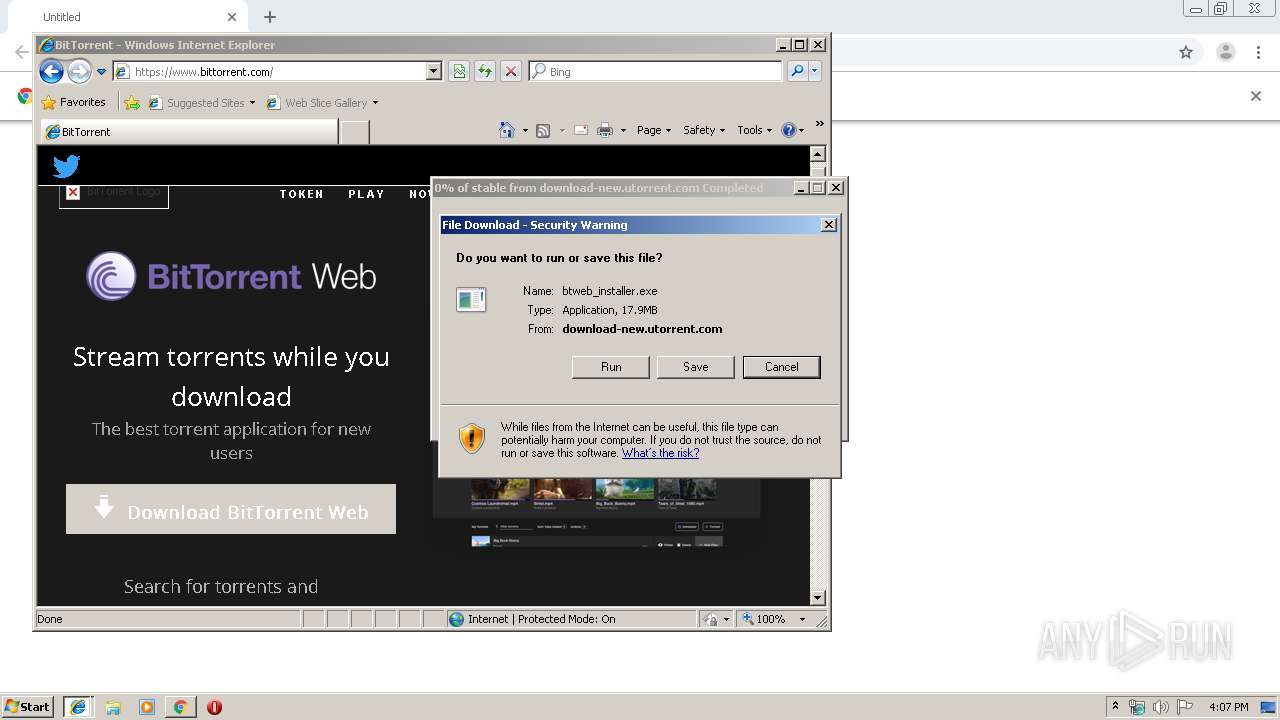Click the Twitter bird icon on page
The image size is (1280, 720).
(x=66, y=166)
